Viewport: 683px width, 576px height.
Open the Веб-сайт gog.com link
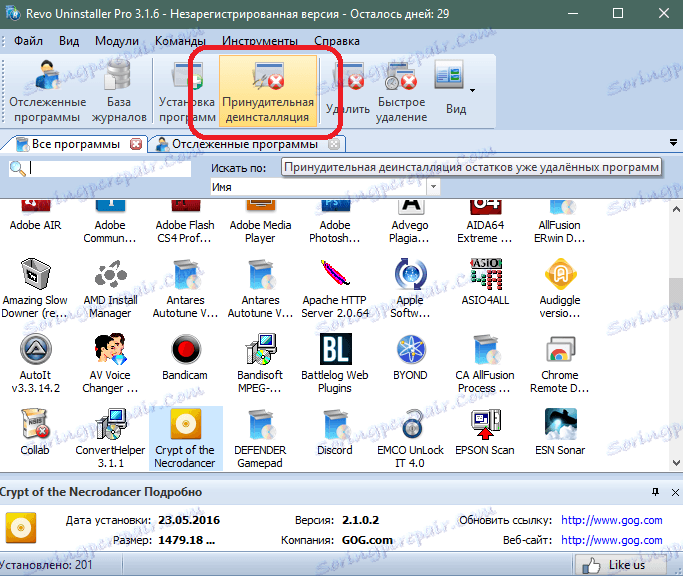pyautogui.click(x=612, y=540)
